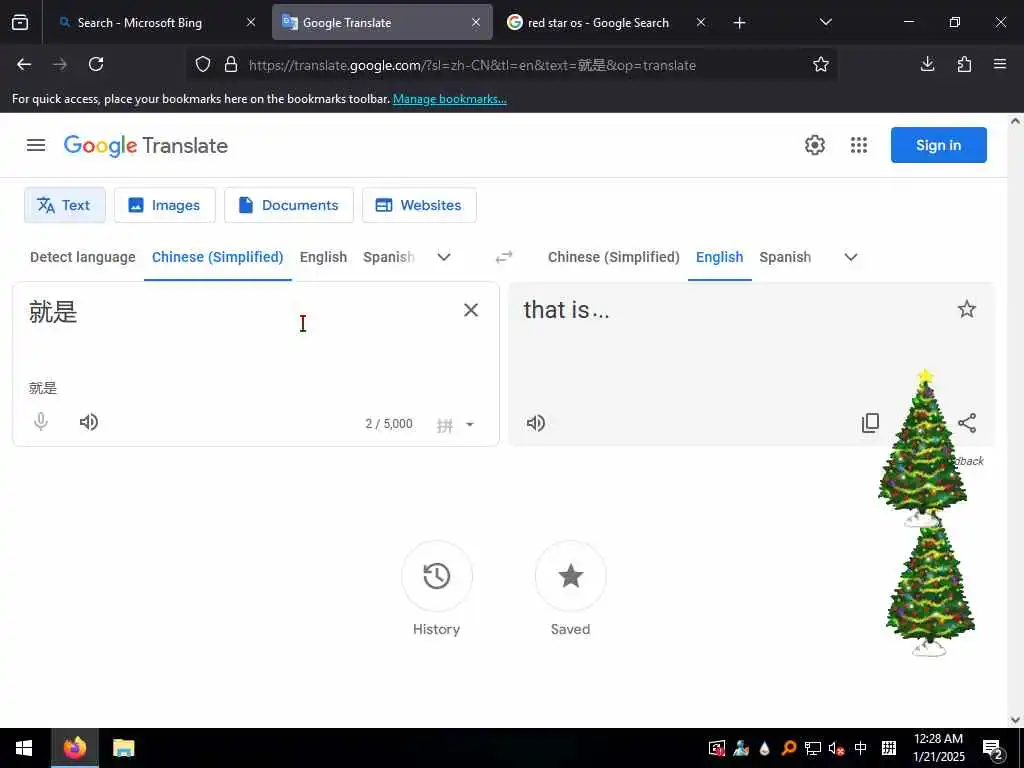Swap source and target languages
1024x768 pixels.
[504, 257]
